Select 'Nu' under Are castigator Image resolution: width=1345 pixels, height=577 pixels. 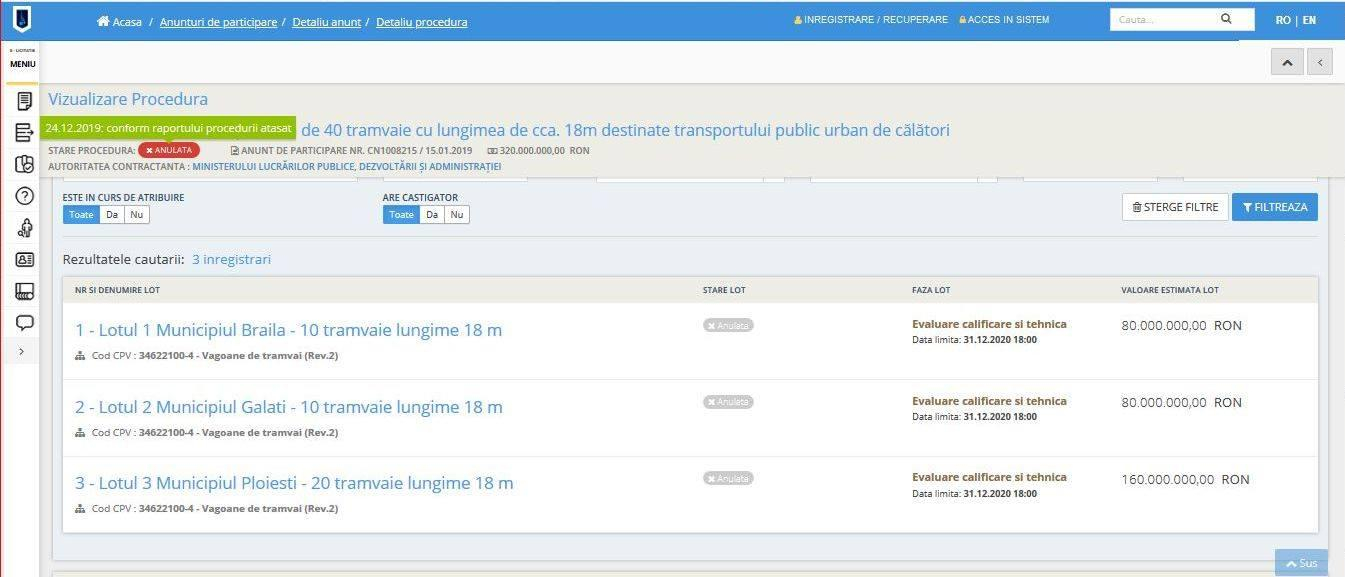(456, 215)
